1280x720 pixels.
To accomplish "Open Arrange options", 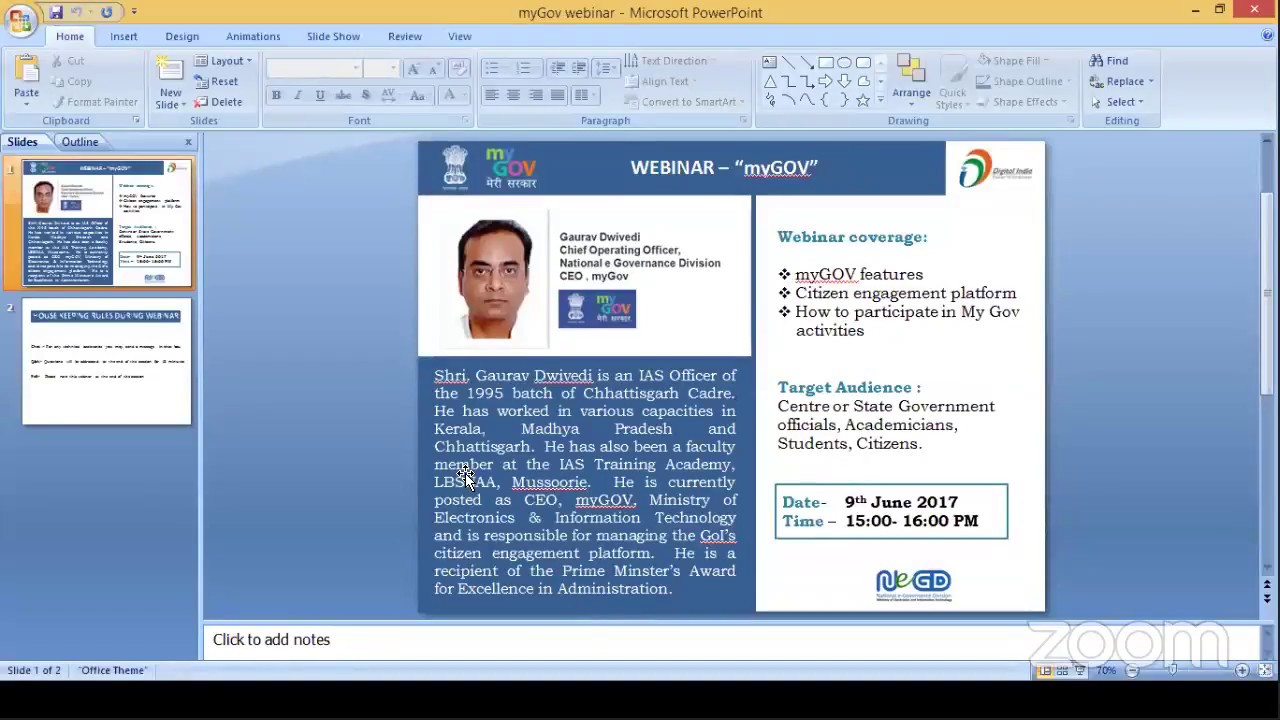I will [911, 80].
